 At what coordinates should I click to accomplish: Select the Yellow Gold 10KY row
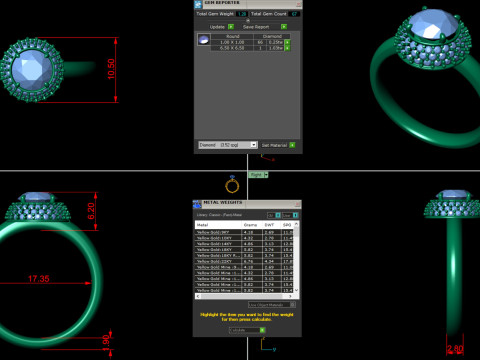coord(244,238)
